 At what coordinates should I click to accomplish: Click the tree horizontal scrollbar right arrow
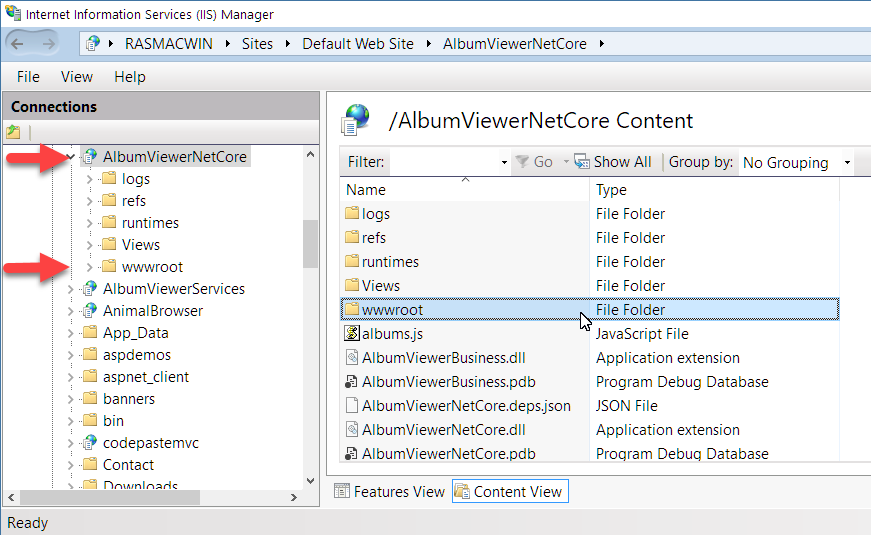[294, 497]
